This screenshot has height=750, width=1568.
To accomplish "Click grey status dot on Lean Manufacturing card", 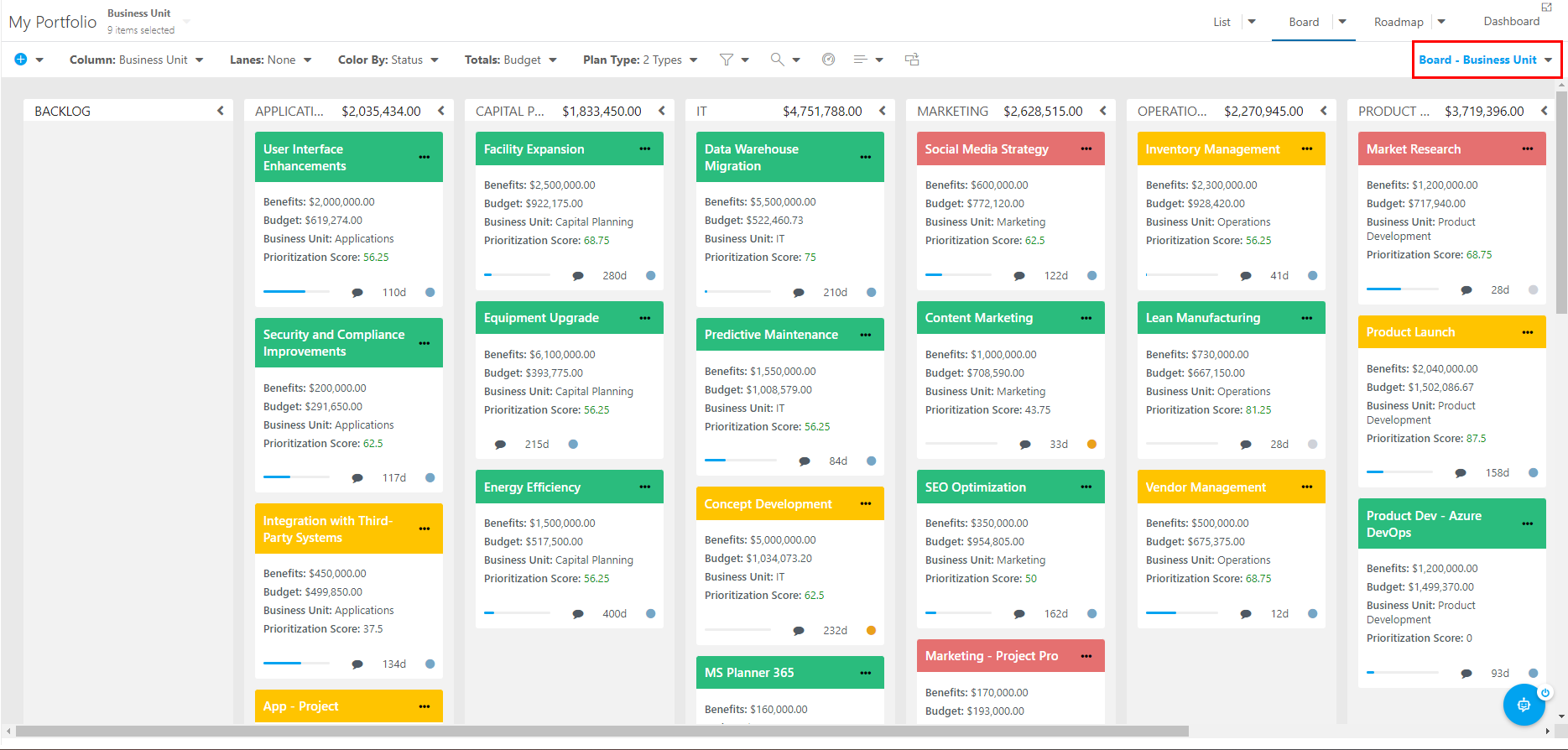I will click(1312, 445).
